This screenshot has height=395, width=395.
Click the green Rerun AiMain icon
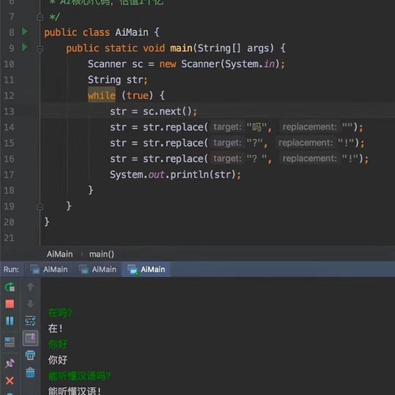10,287
